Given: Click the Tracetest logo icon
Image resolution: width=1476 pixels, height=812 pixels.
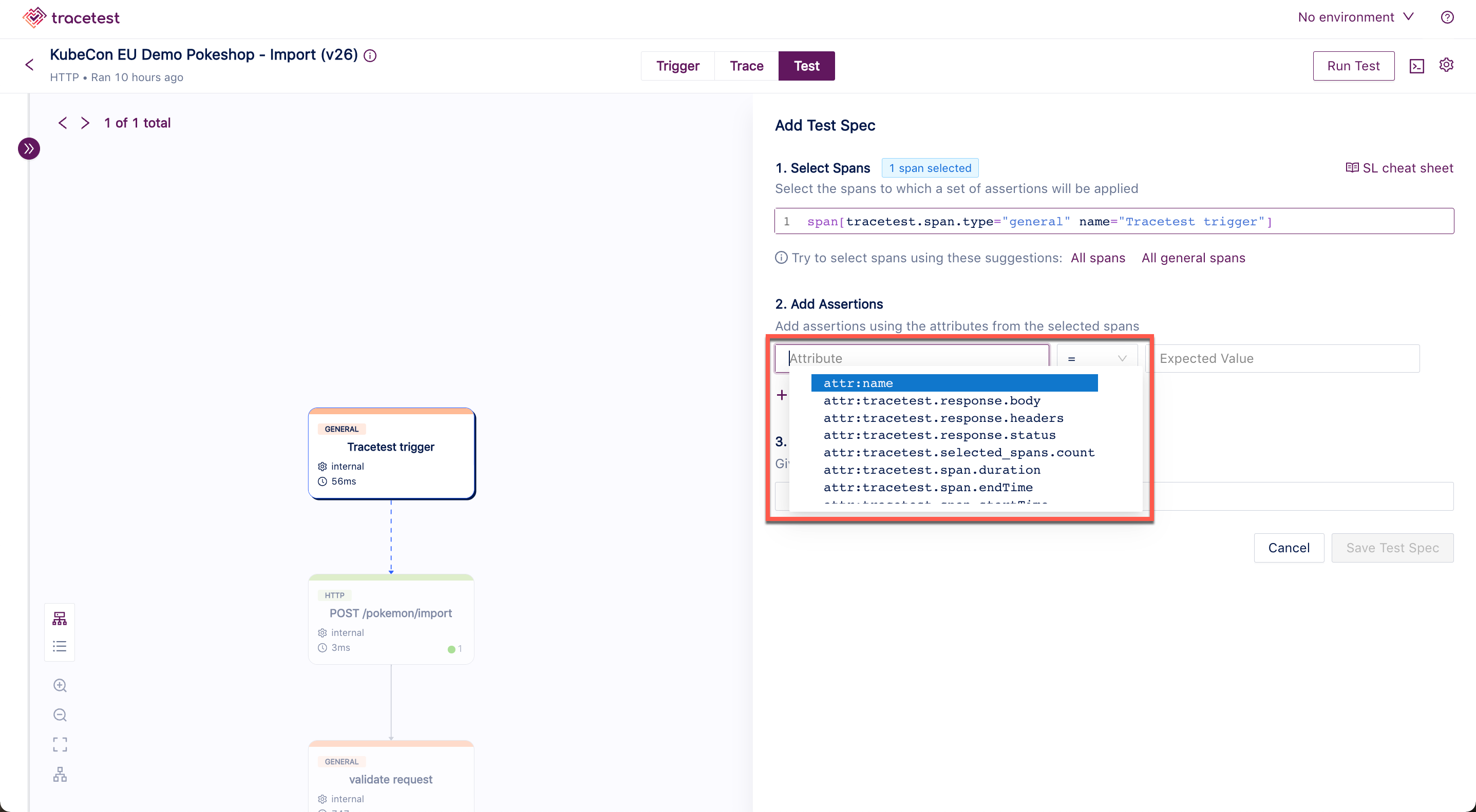Looking at the screenshot, I should point(31,17).
